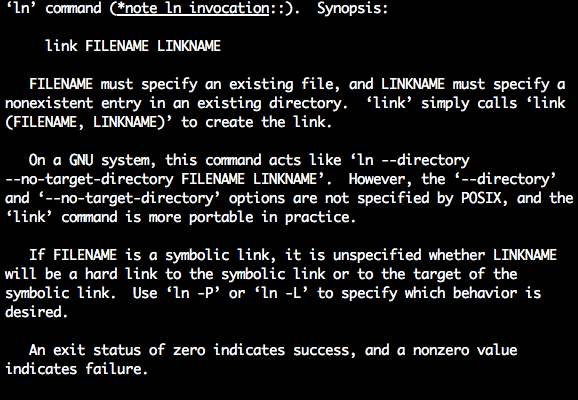Screen dimensions: 578x400
Task: Click 'If FILENAME' paragraph start
Action: [x=73, y=255]
